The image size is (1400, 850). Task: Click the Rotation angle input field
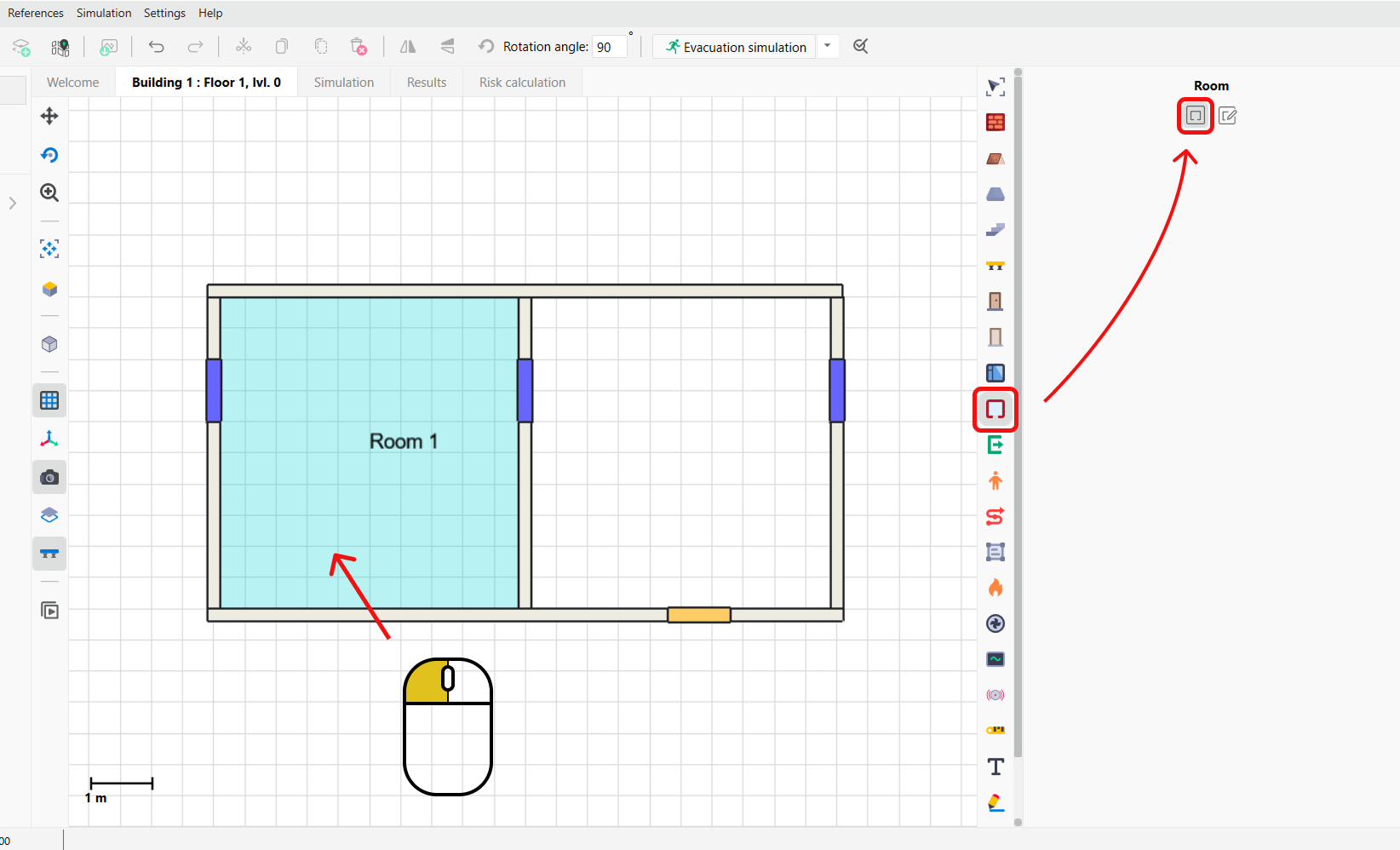coord(610,47)
